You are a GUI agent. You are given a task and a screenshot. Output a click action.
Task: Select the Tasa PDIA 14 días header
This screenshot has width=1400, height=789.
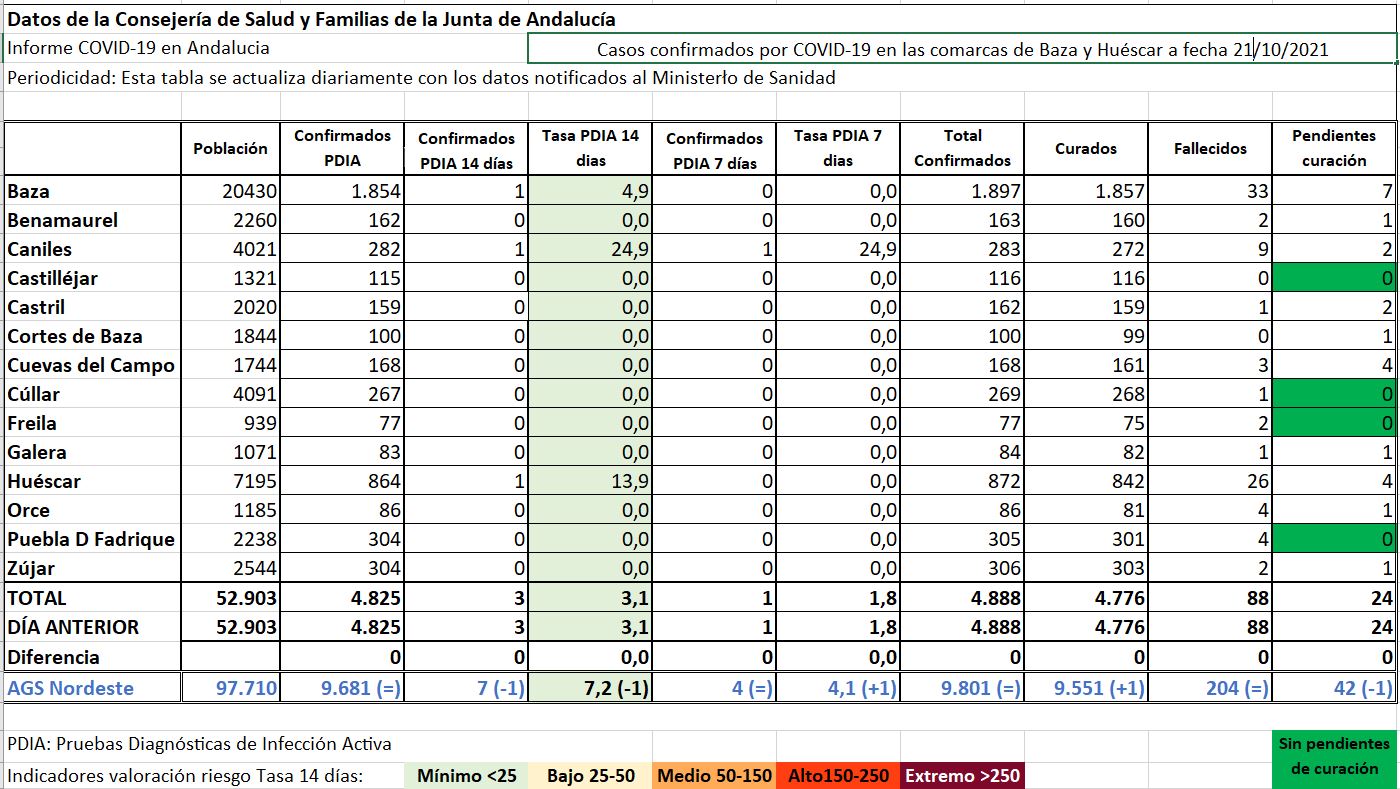[x=589, y=148]
